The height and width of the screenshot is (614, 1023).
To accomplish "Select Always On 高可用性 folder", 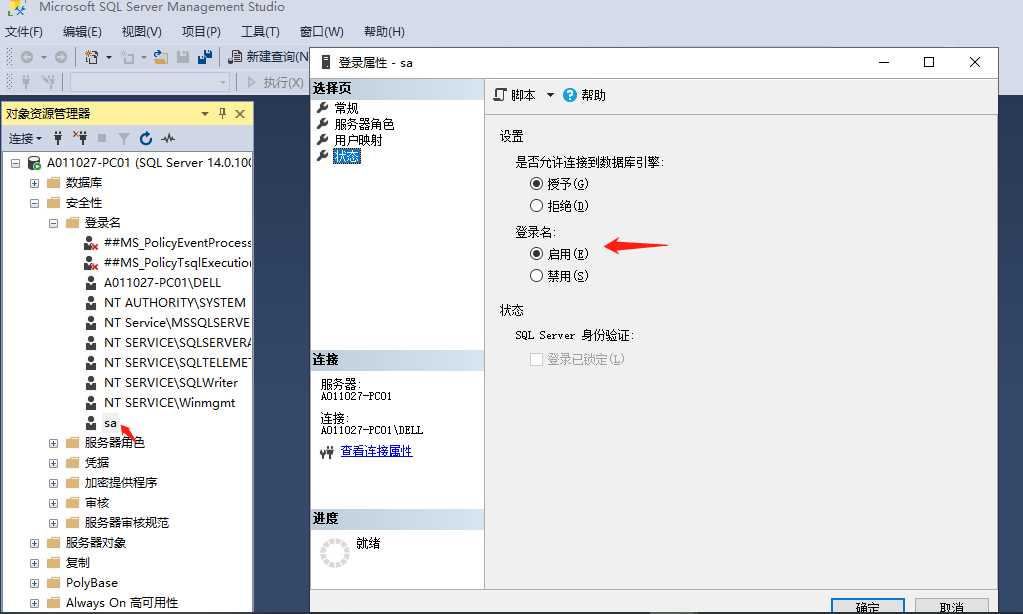I will [x=122, y=603].
